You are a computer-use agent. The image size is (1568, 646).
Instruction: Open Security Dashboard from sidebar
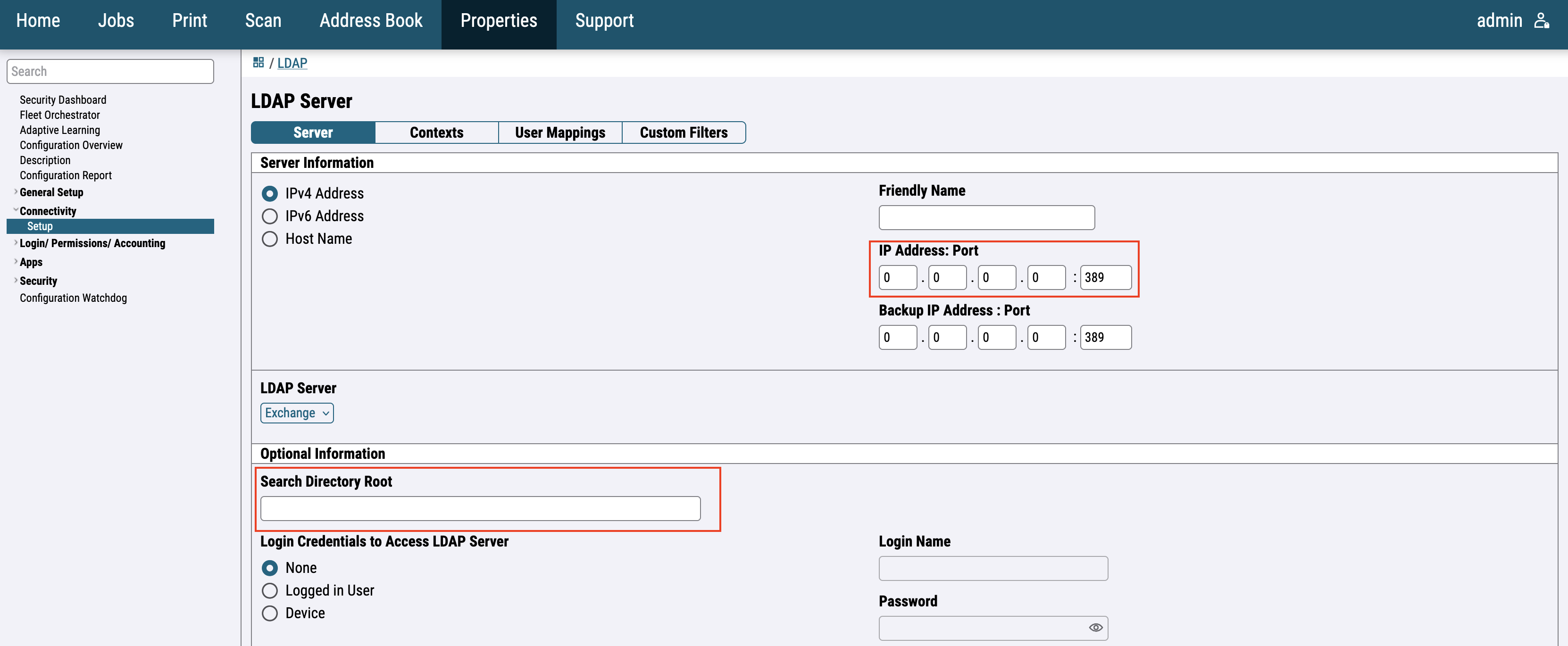63,100
